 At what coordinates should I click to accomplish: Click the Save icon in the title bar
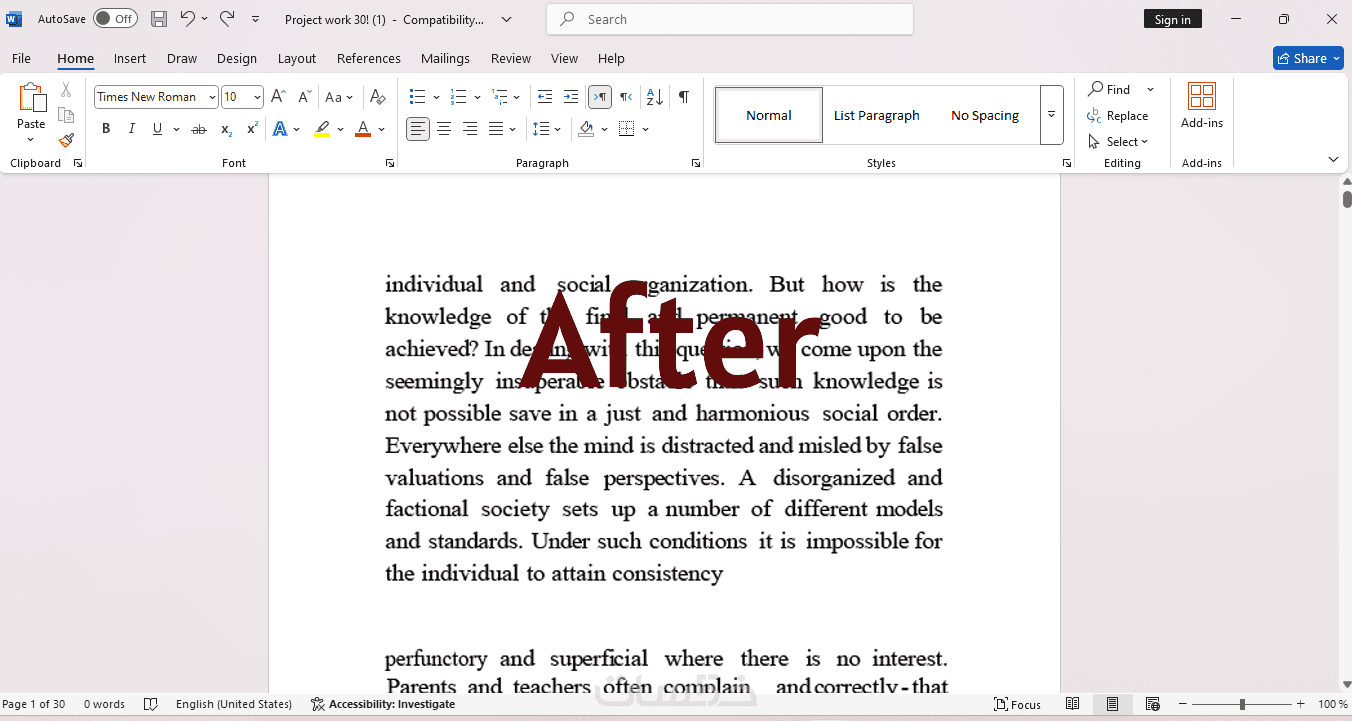(x=159, y=19)
